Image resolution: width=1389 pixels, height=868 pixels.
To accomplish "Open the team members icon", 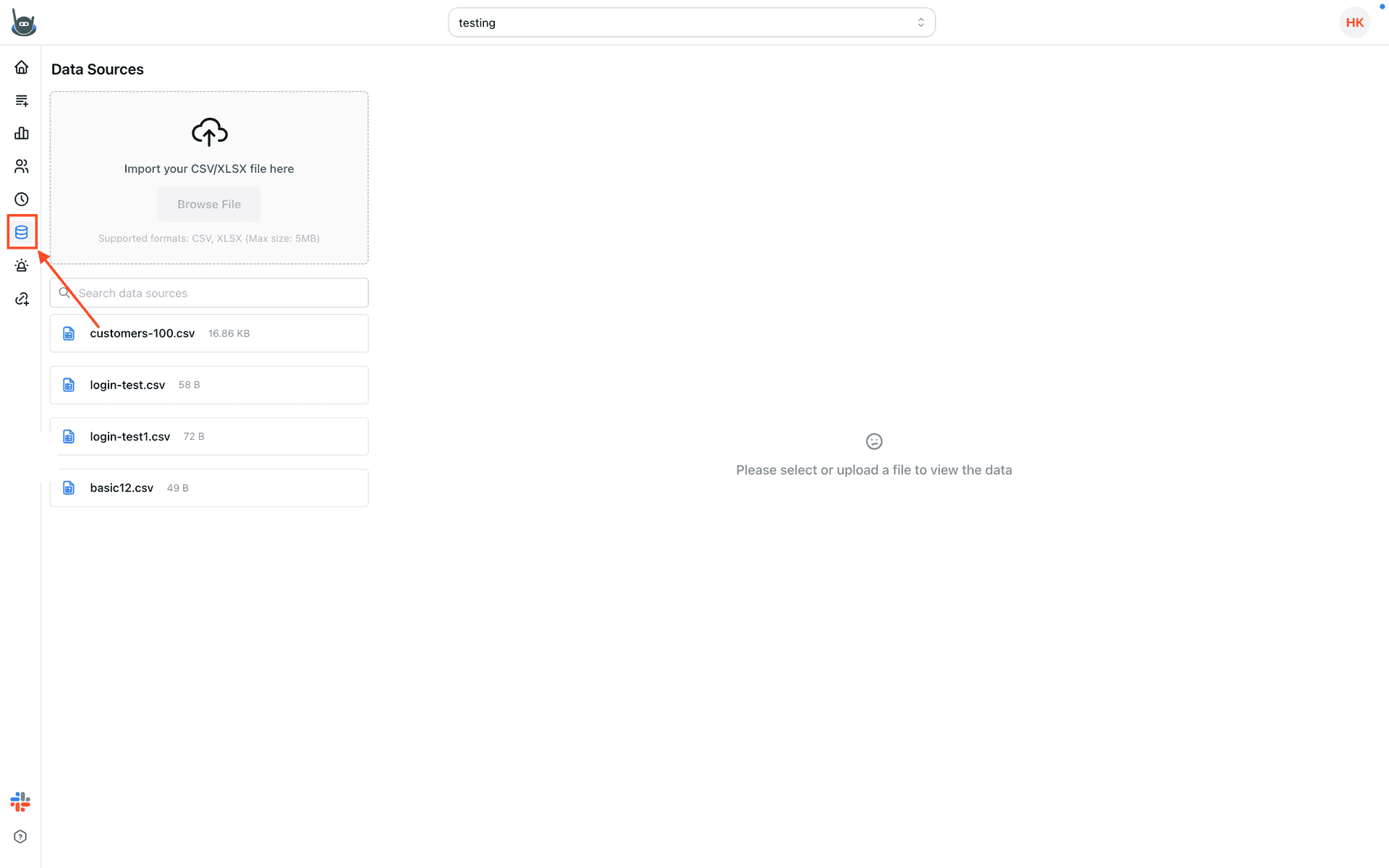I will point(22,166).
